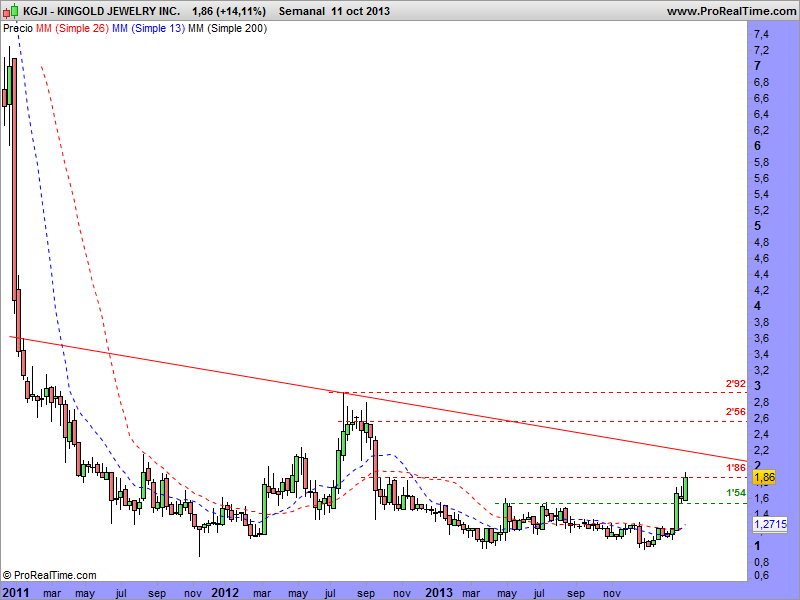Click the 2012 year label on time axis

225,593
